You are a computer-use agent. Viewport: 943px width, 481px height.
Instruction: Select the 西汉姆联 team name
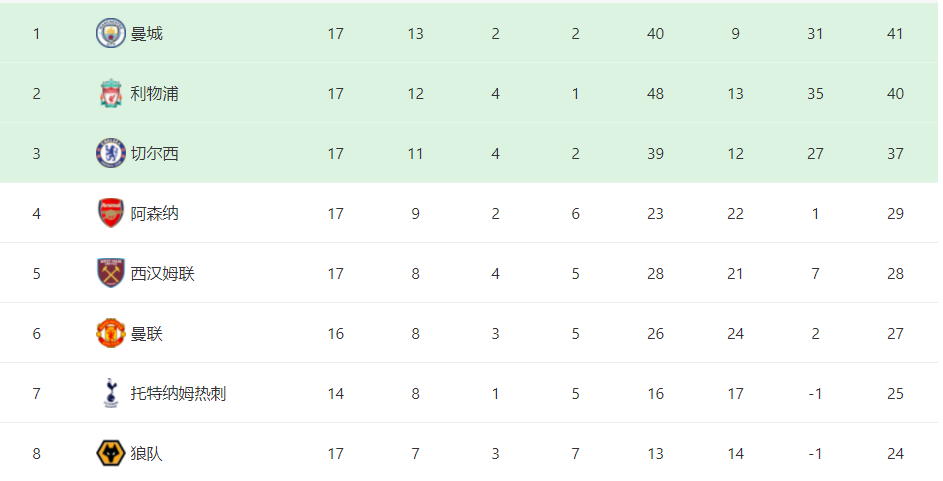tap(162, 274)
